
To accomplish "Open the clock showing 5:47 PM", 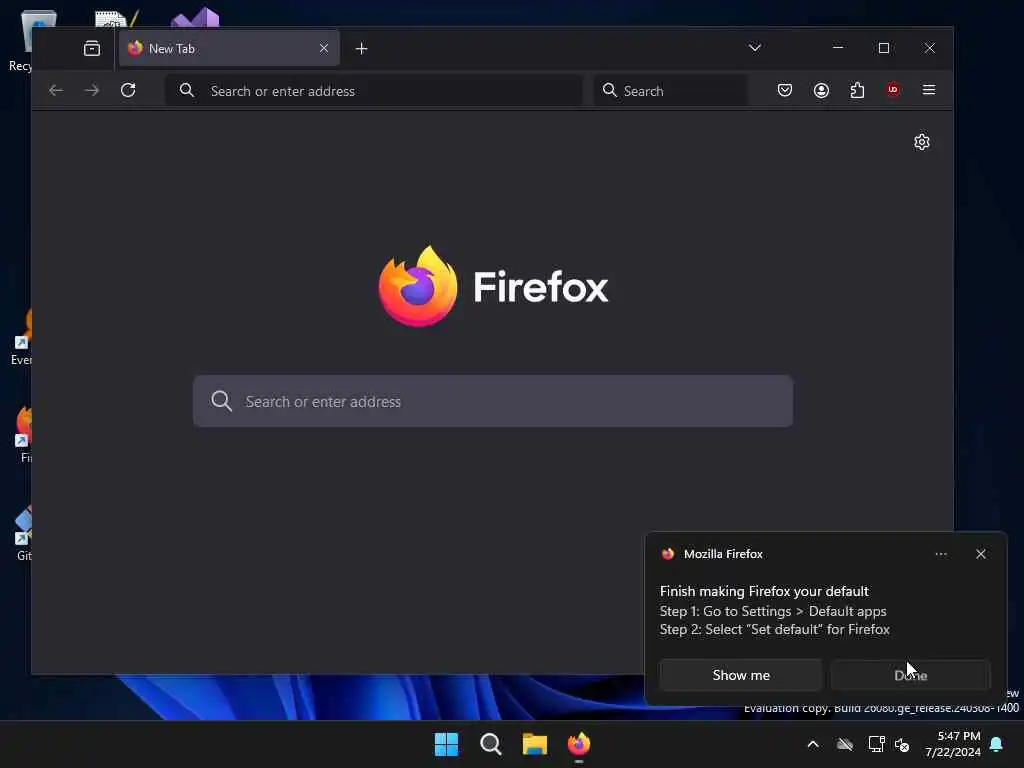I will 953,744.
